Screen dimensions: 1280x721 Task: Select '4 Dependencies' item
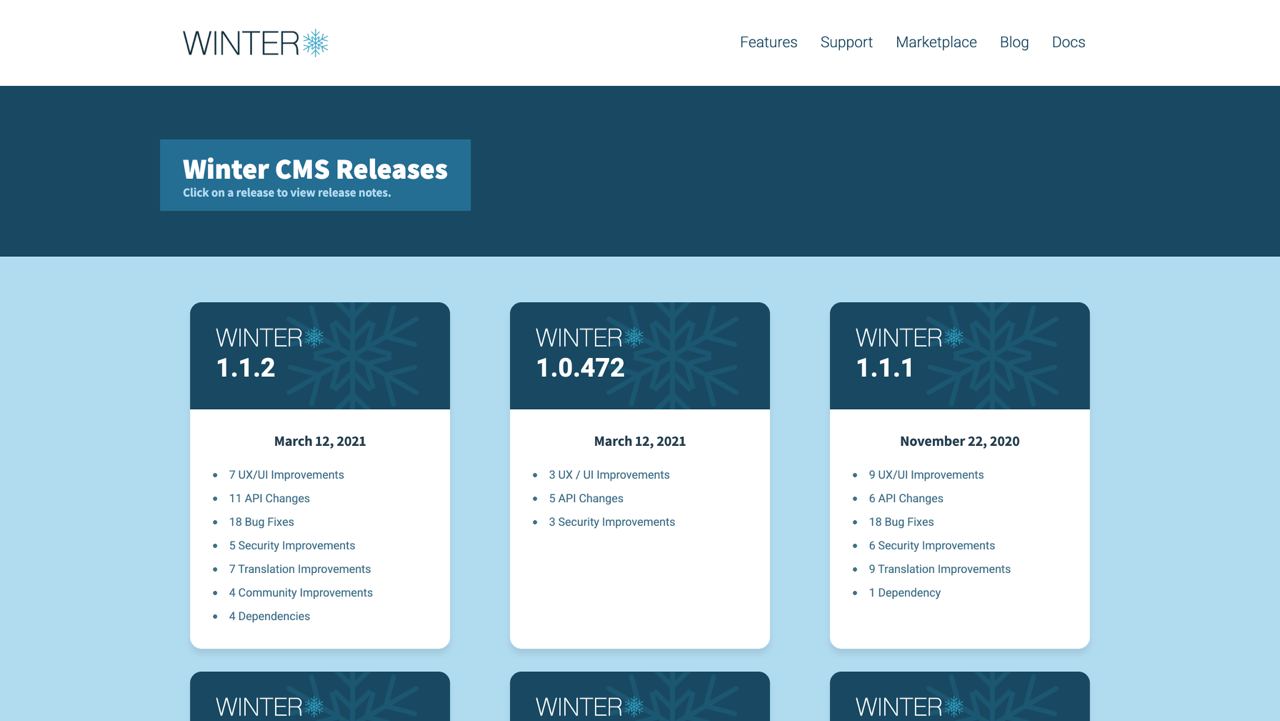click(269, 616)
